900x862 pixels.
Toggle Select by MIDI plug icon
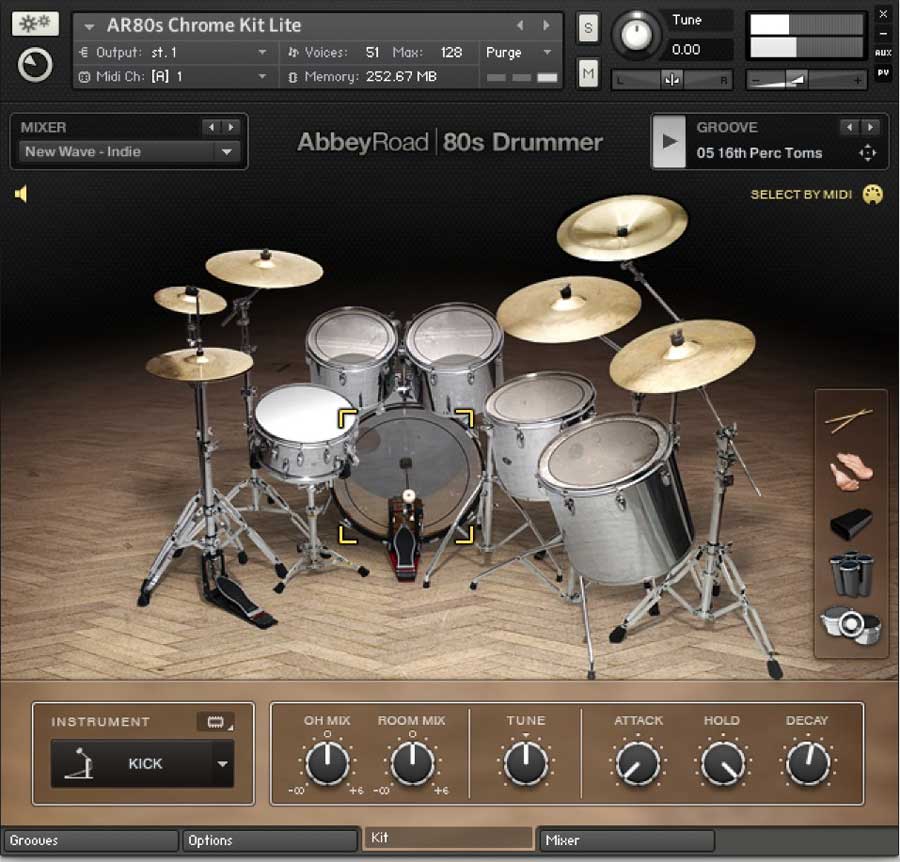click(x=872, y=195)
